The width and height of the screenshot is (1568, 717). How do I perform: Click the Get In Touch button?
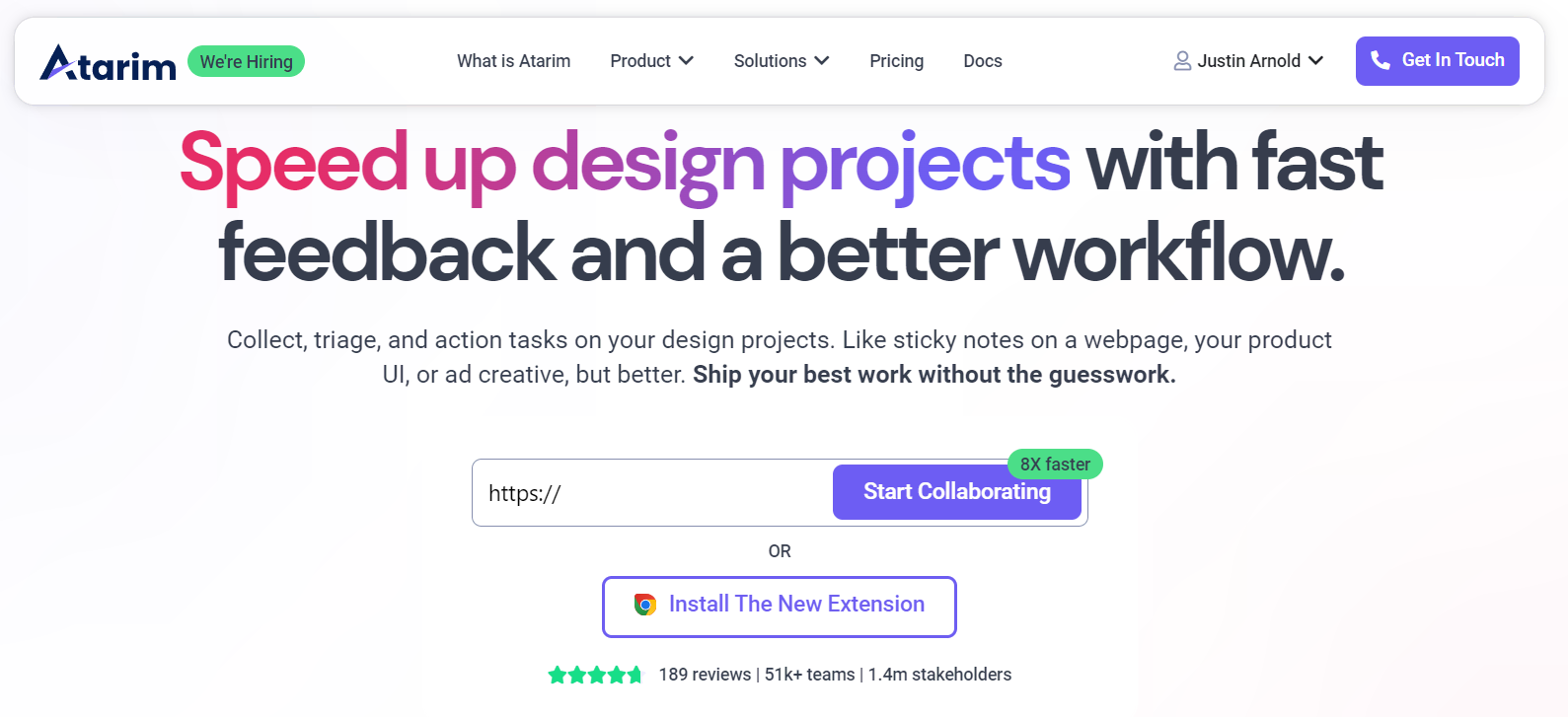1437,61
